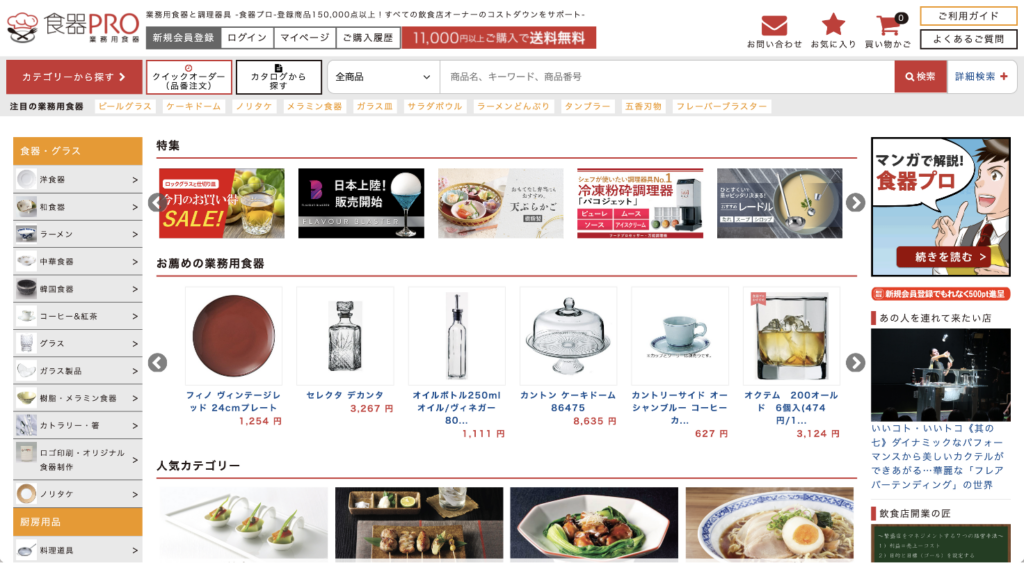Show next お薦めの業務用食器 items with right arrow
Viewport: 1024px width, 563px height.
(856, 362)
